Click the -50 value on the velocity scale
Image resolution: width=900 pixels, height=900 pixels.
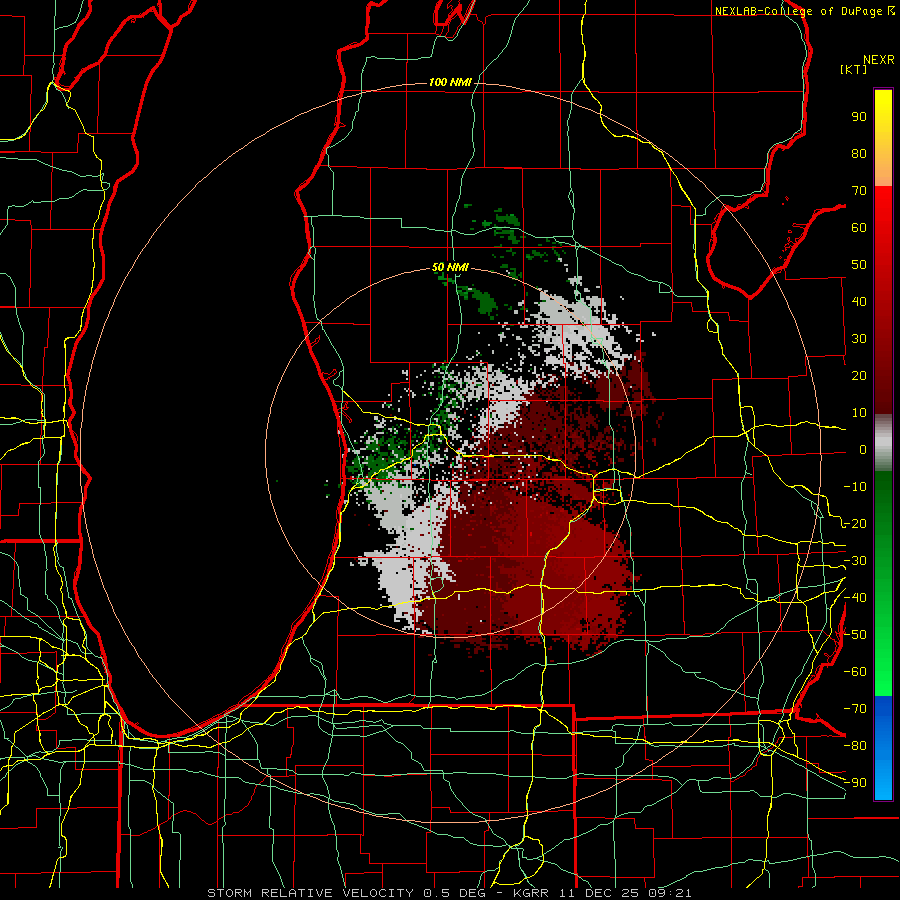tap(855, 635)
